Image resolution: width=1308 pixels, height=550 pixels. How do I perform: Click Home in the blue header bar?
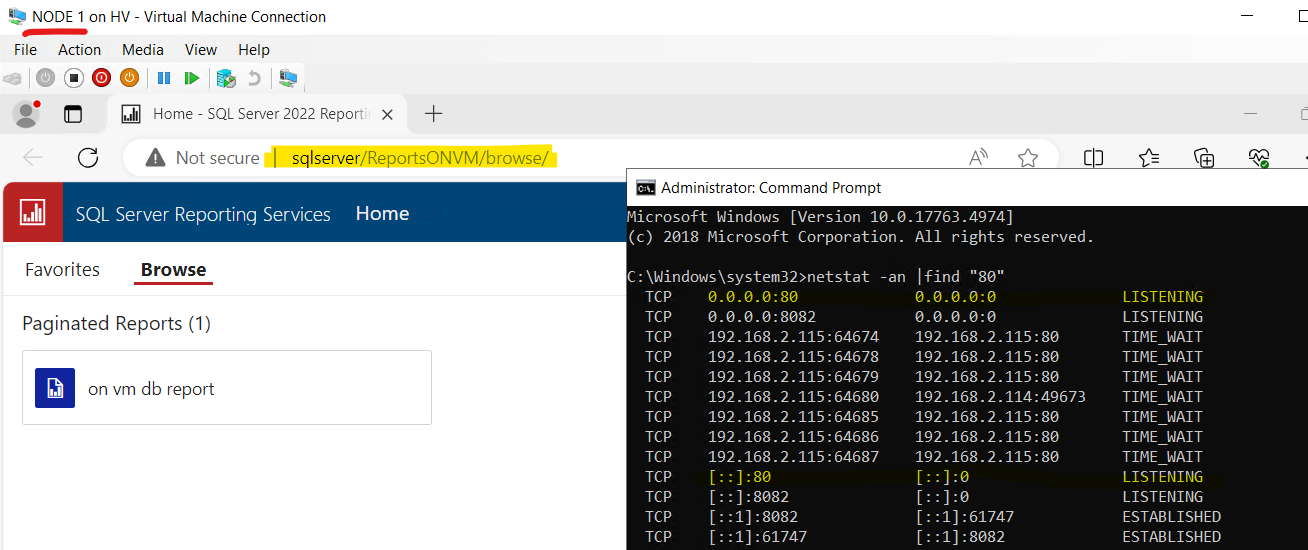[382, 213]
